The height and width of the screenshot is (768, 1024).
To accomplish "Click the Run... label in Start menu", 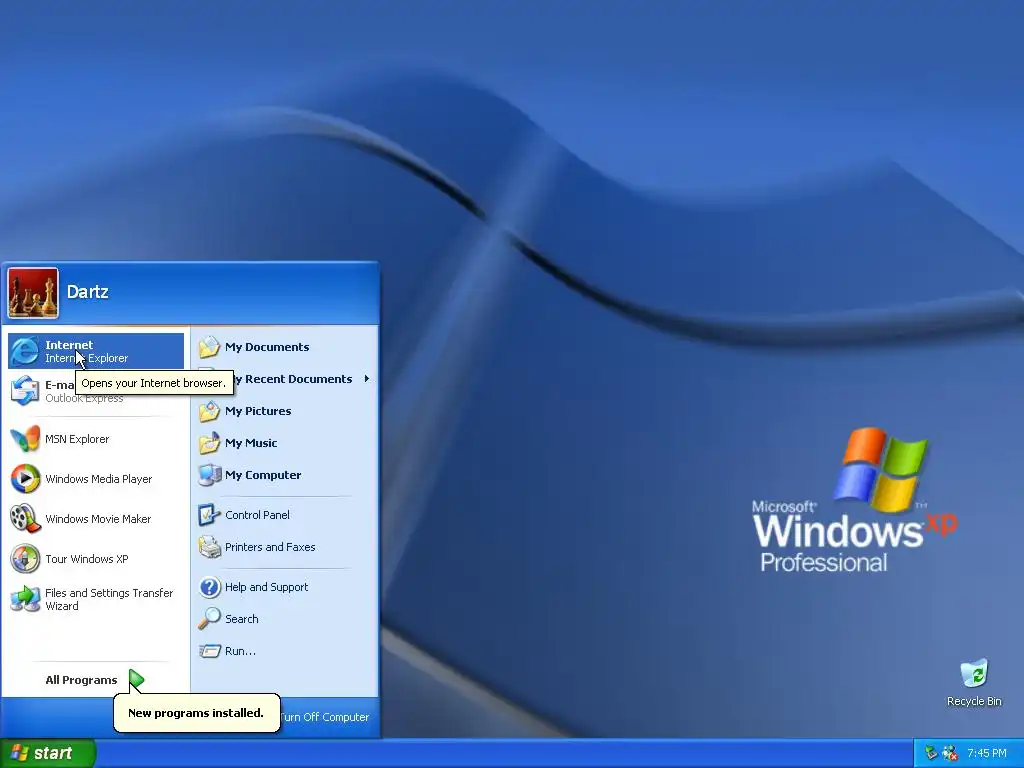I will (x=240, y=651).
